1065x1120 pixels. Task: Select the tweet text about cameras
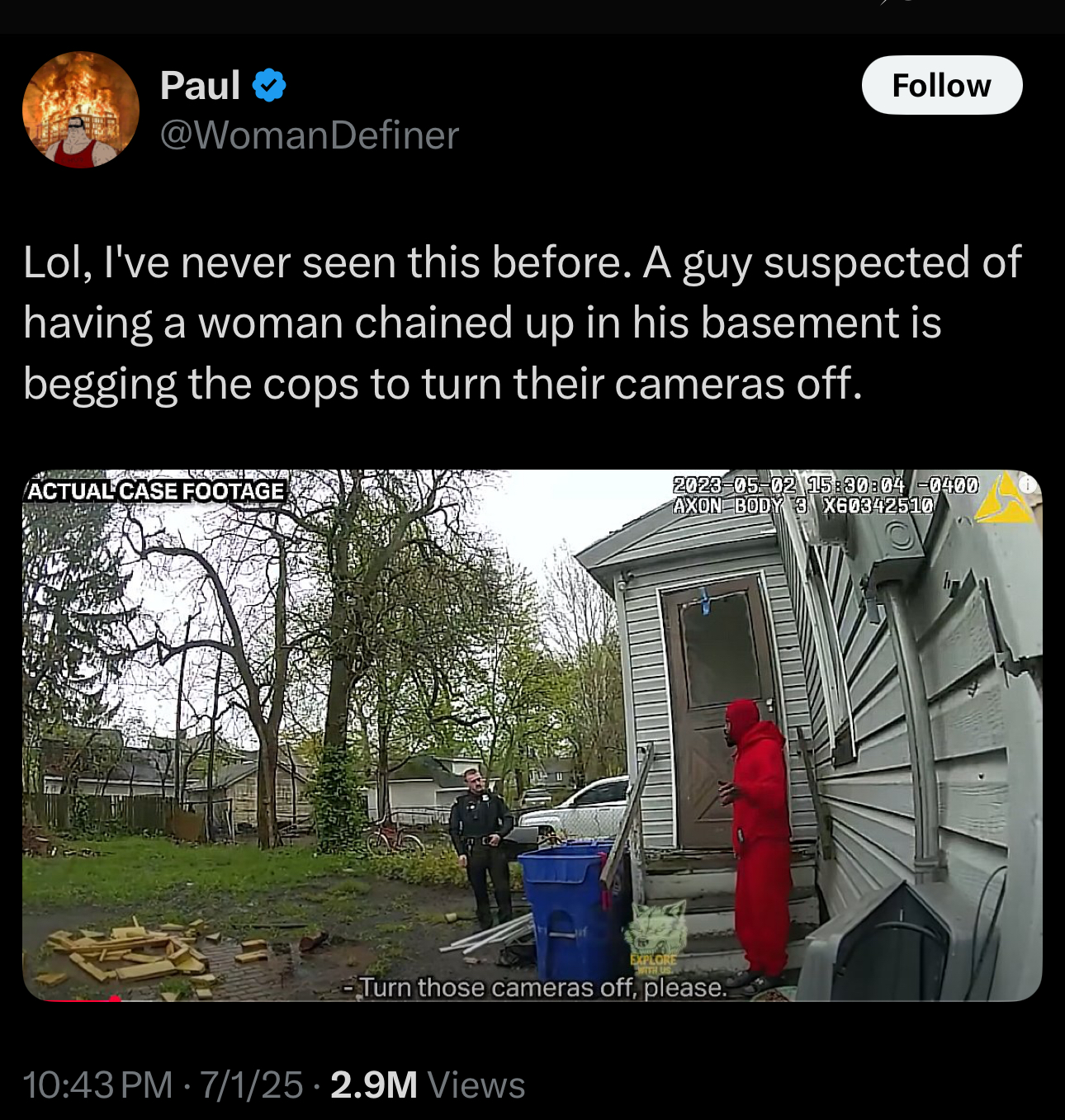[x=523, y=323]
